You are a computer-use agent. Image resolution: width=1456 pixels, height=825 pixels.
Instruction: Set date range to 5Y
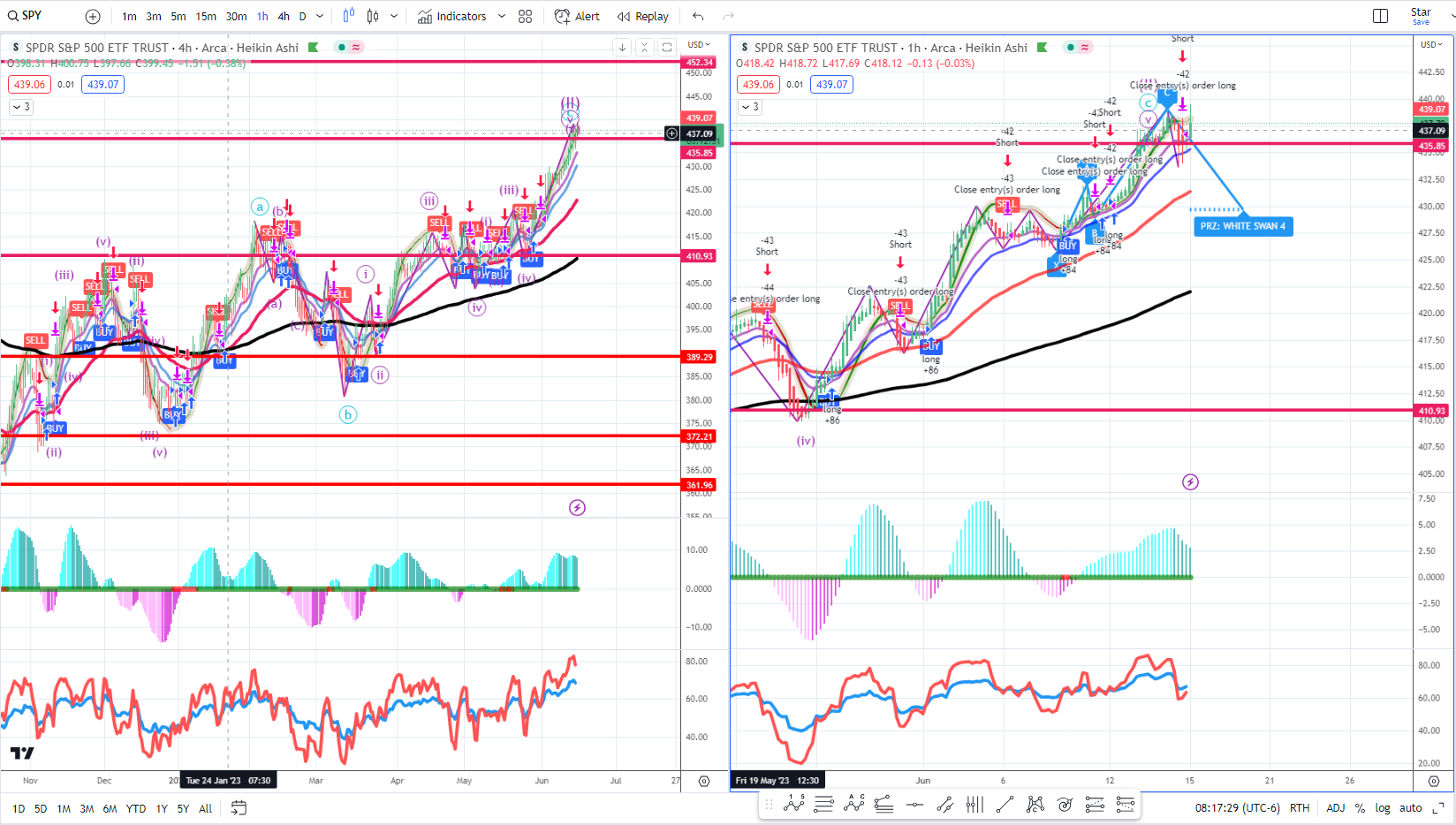[x=183, y=808]
